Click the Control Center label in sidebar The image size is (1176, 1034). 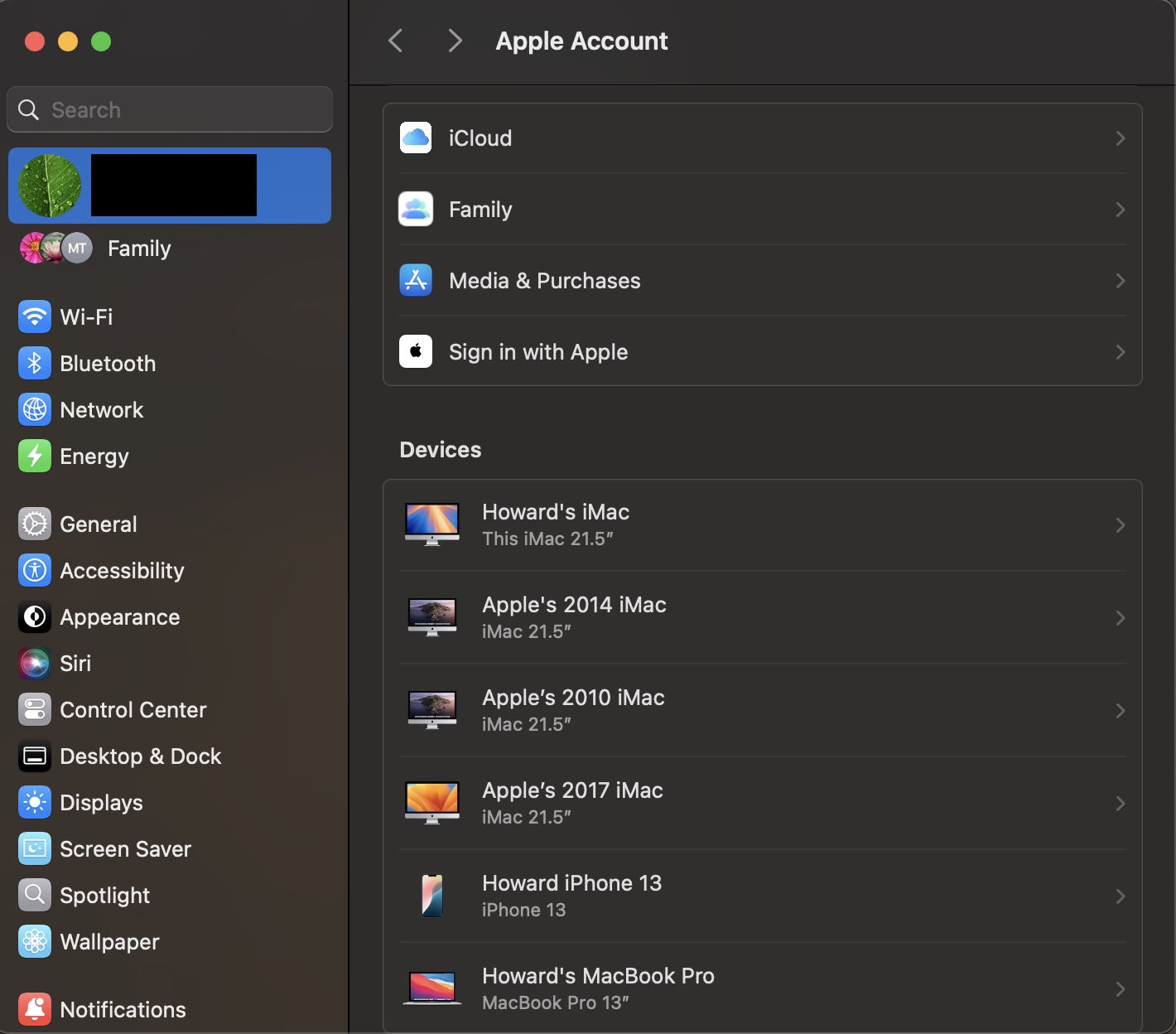point(133,710)
